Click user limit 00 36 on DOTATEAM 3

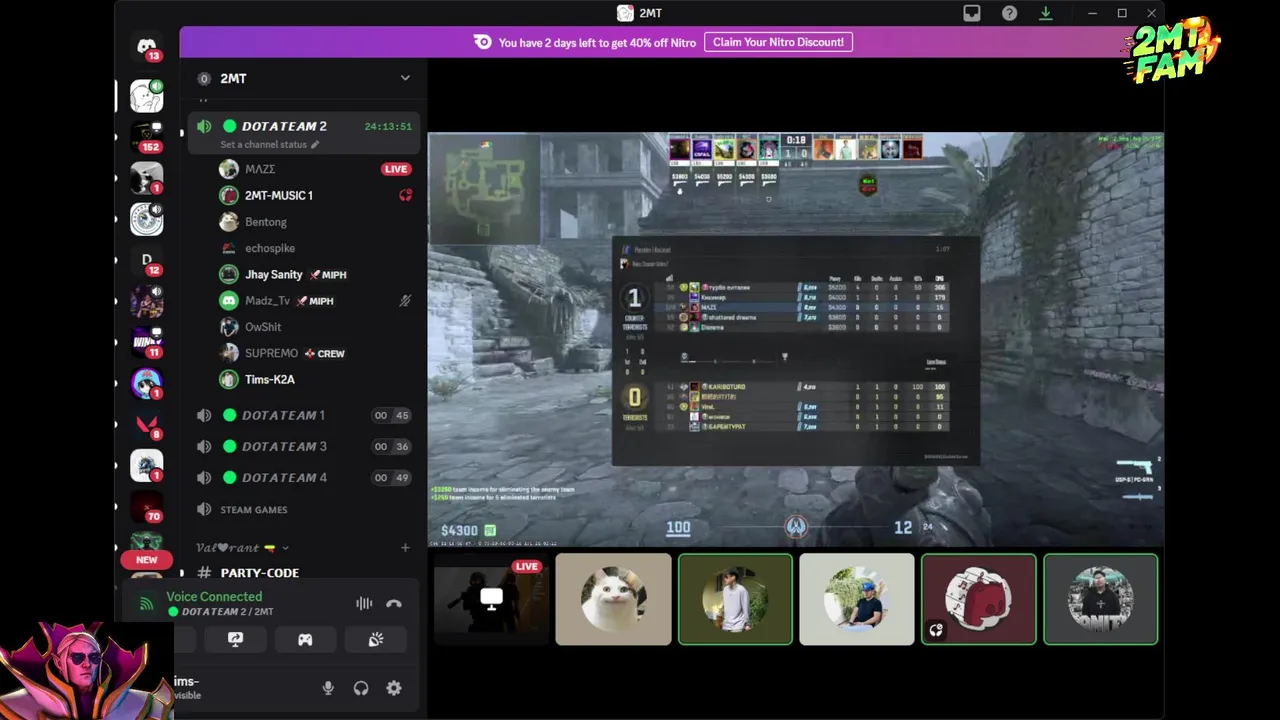click(391, 446)
